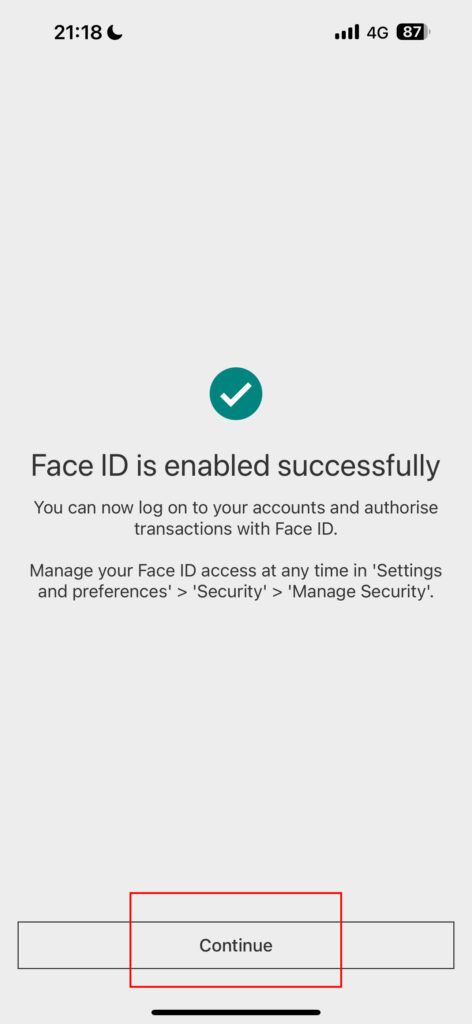Click the 21:18 status bar clock
The width and height of the screenshot is (472, 1024).
point(78,32)
